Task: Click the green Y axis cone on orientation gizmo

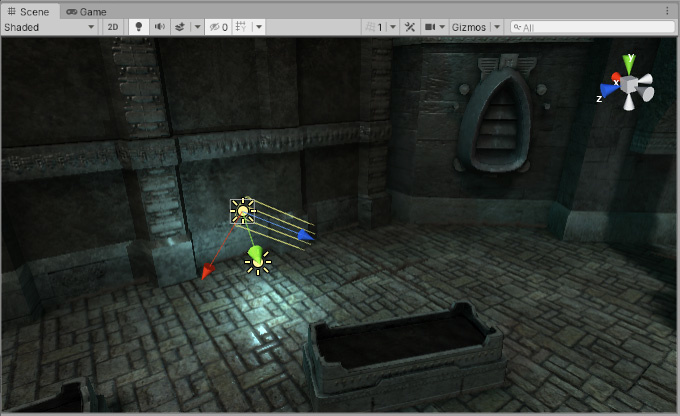Action: tap(628, 64)
